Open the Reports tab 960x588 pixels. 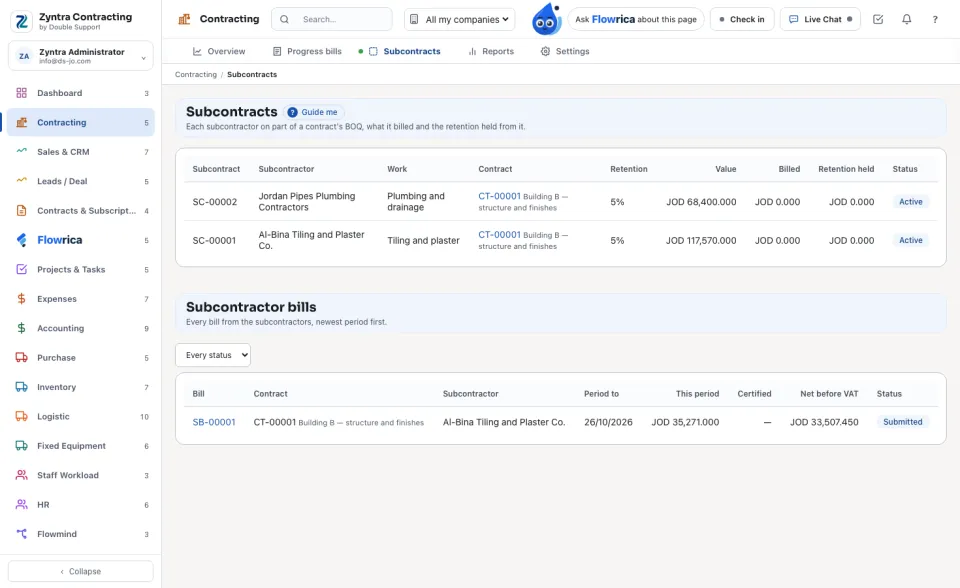[490, 51]
